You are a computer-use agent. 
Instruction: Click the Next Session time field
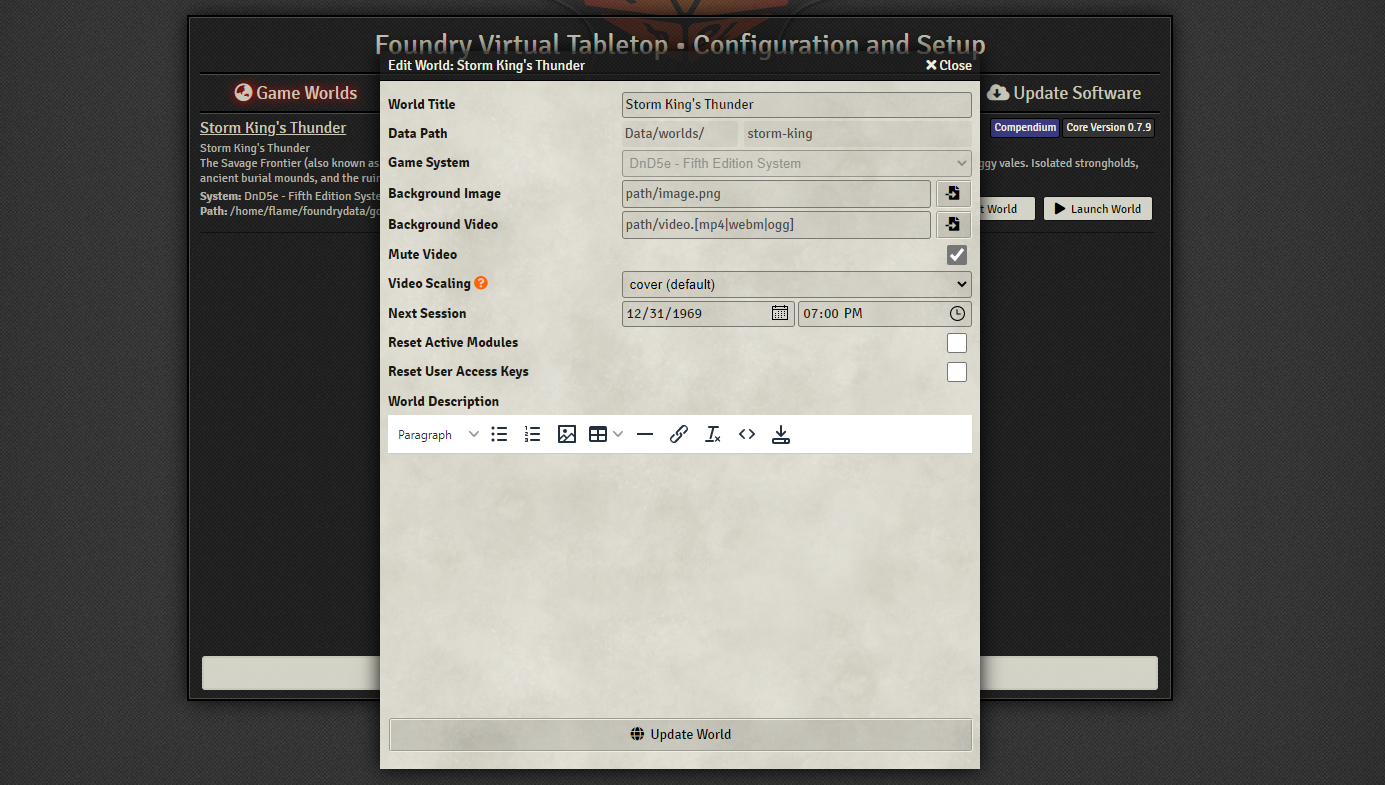point(884,313)
